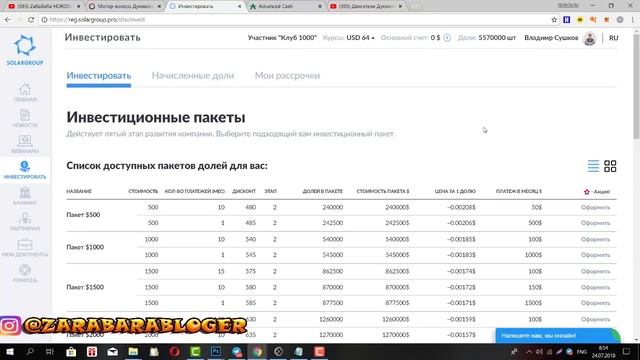Viewport: 640px width, 360px height.
Task: Open Вебинары in the left sidebar
Action: (25, 144)
